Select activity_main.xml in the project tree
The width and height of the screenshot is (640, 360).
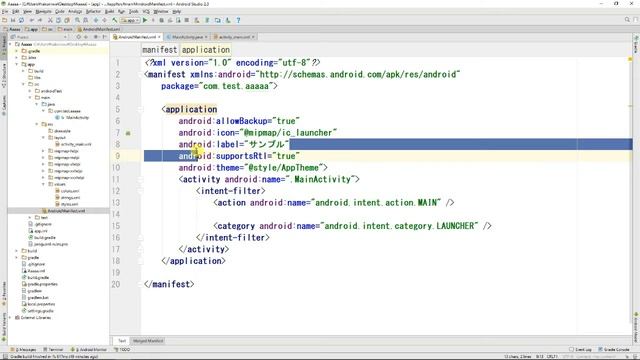tap(73, 144)
